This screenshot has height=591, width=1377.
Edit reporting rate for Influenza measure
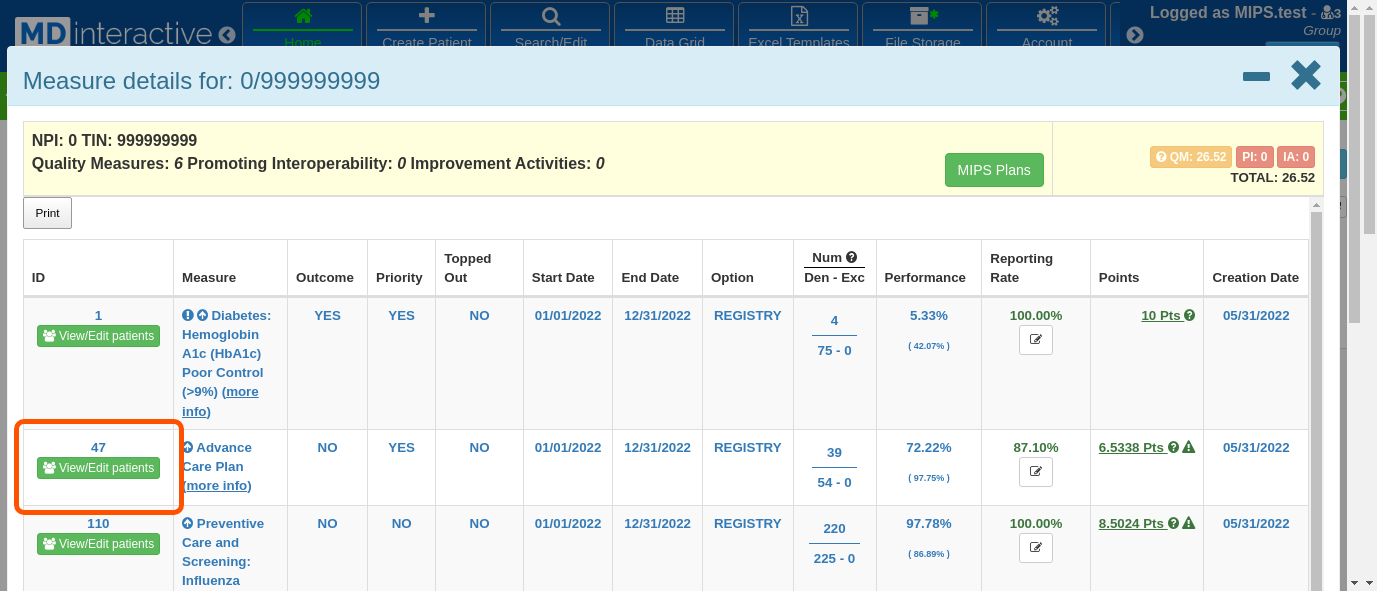[1035, 548]
